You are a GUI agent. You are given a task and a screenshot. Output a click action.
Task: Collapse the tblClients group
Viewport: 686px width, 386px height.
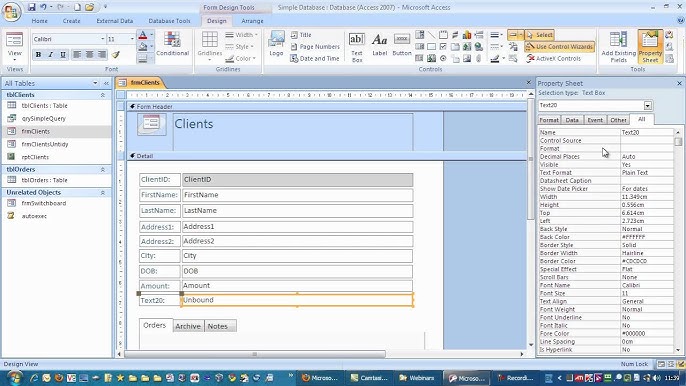pyautogui.click(x=102, y=95)
